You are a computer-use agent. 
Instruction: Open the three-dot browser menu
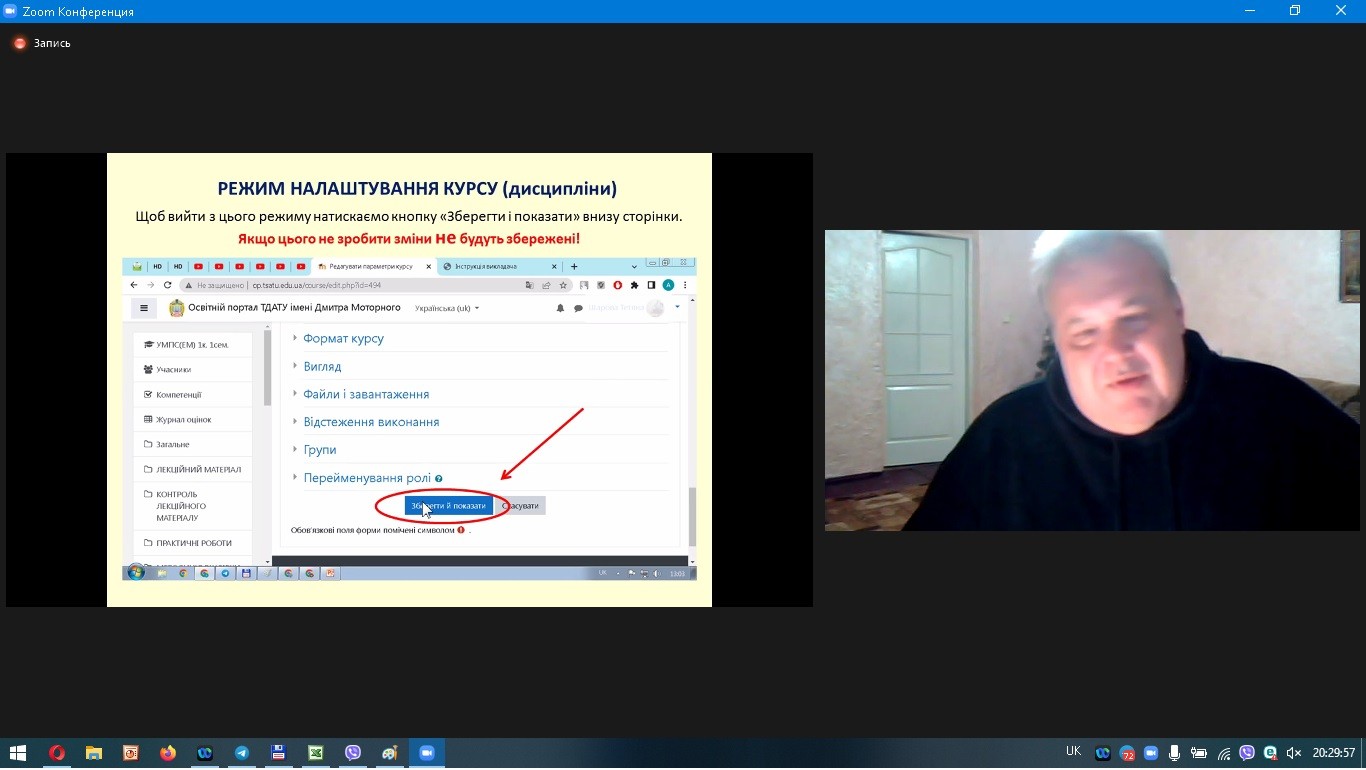tap(685, 285)
